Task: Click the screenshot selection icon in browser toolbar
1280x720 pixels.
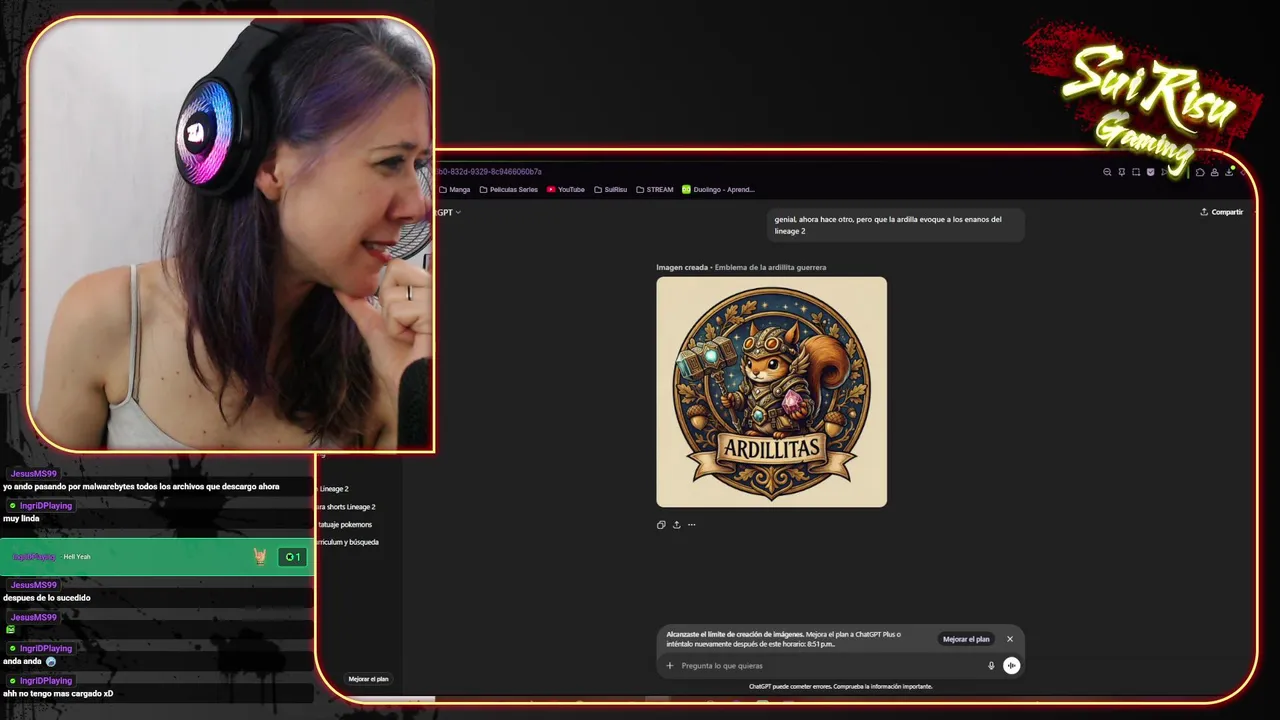Action: (1136, 172)
